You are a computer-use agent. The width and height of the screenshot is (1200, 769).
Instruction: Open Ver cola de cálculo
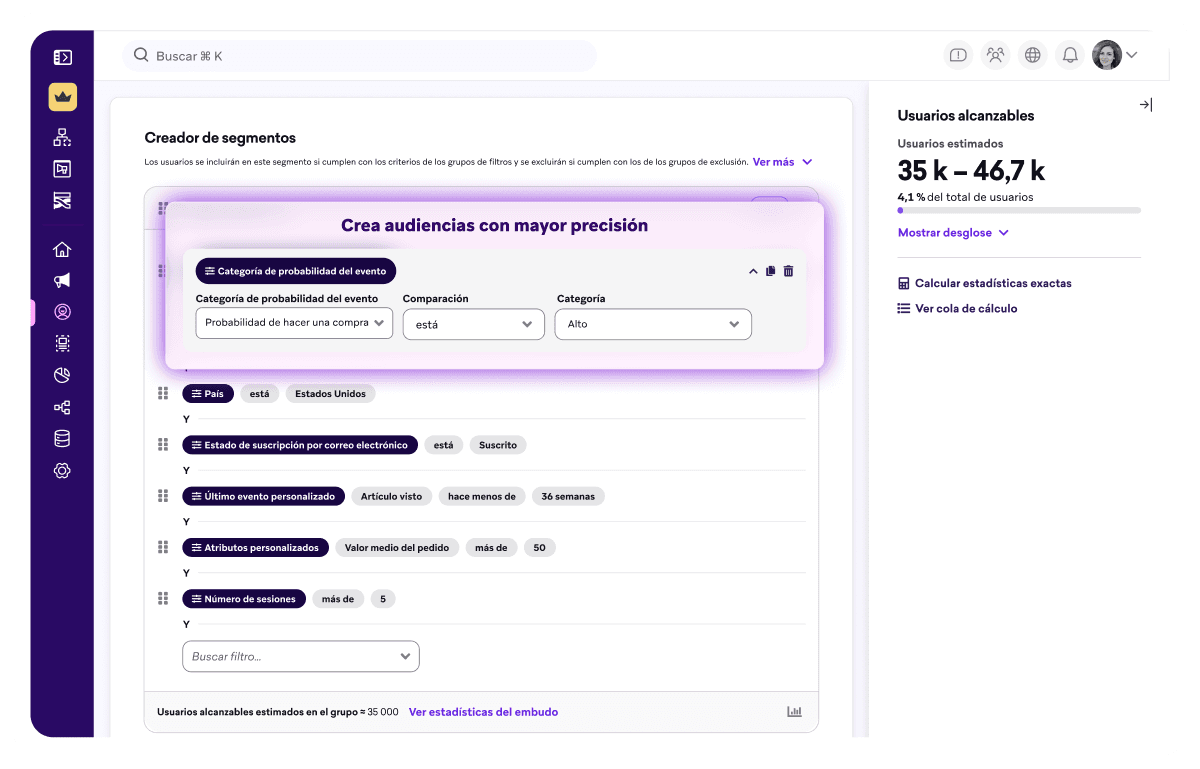[957, 309]
